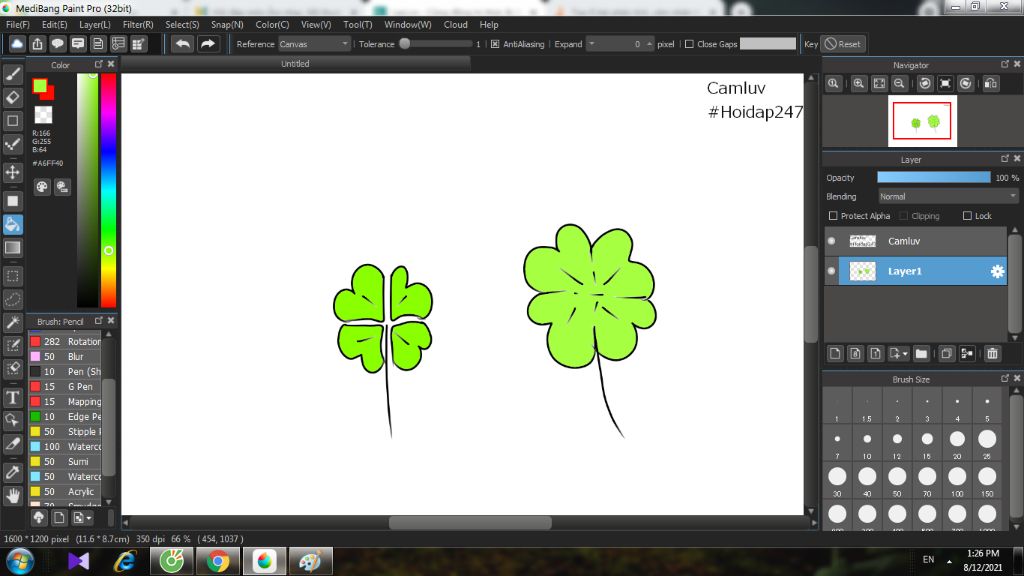Select the Sumi brush

(x=65, y=462)
